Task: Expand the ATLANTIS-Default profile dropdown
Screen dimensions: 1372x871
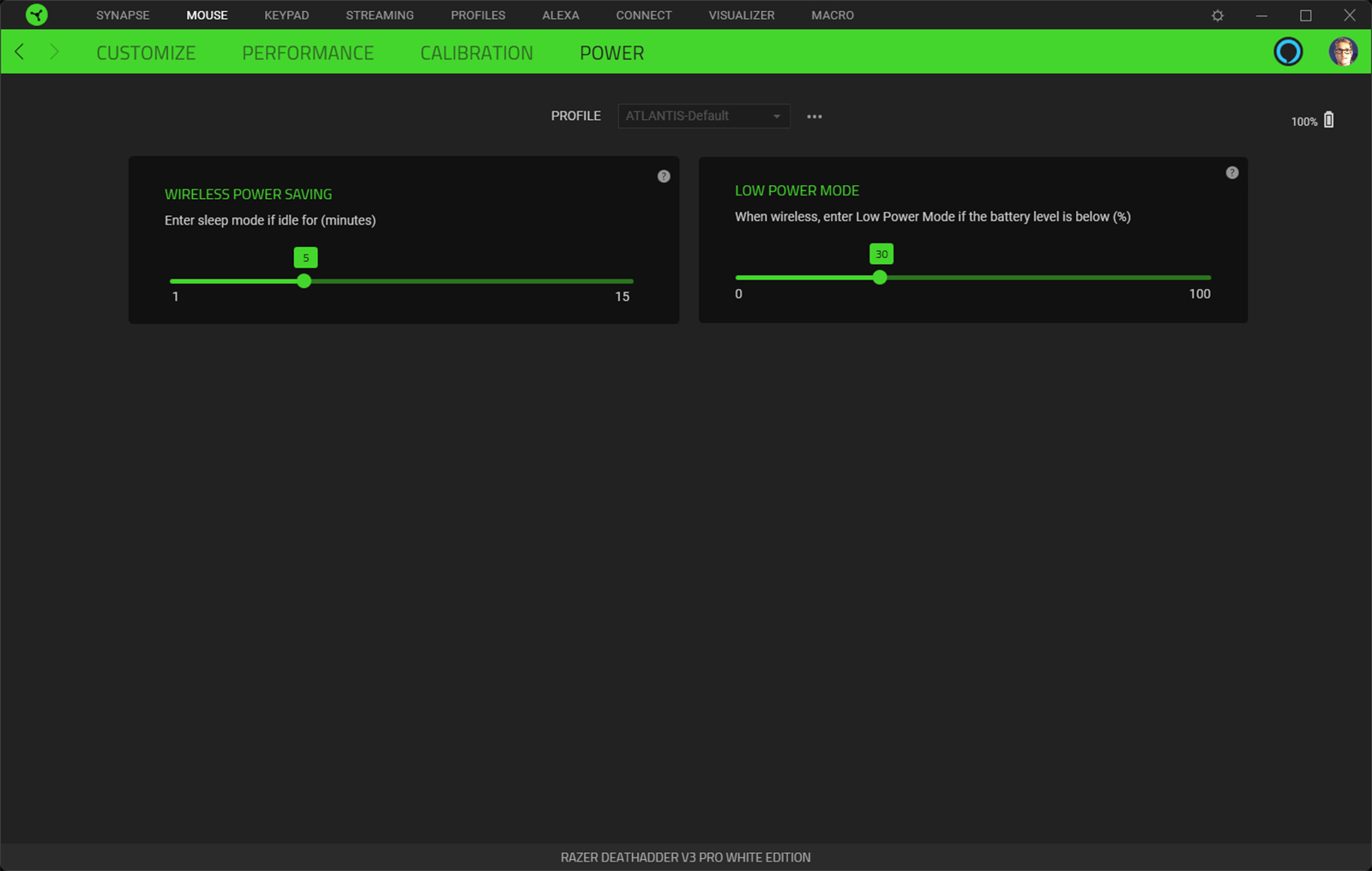Action: [704, 116]
